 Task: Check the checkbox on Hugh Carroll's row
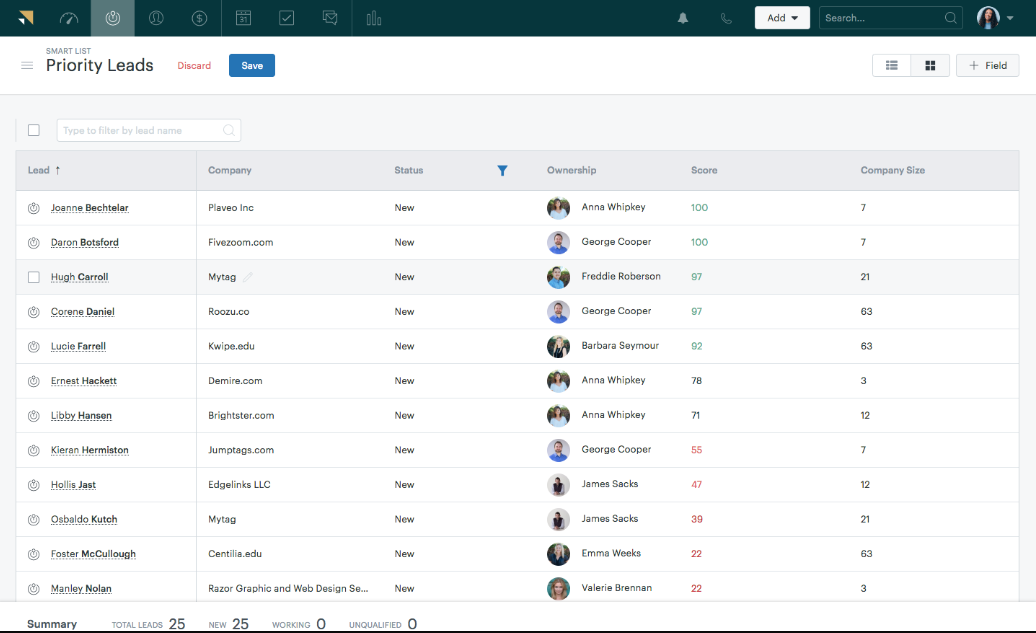click(x=33, y=277)
